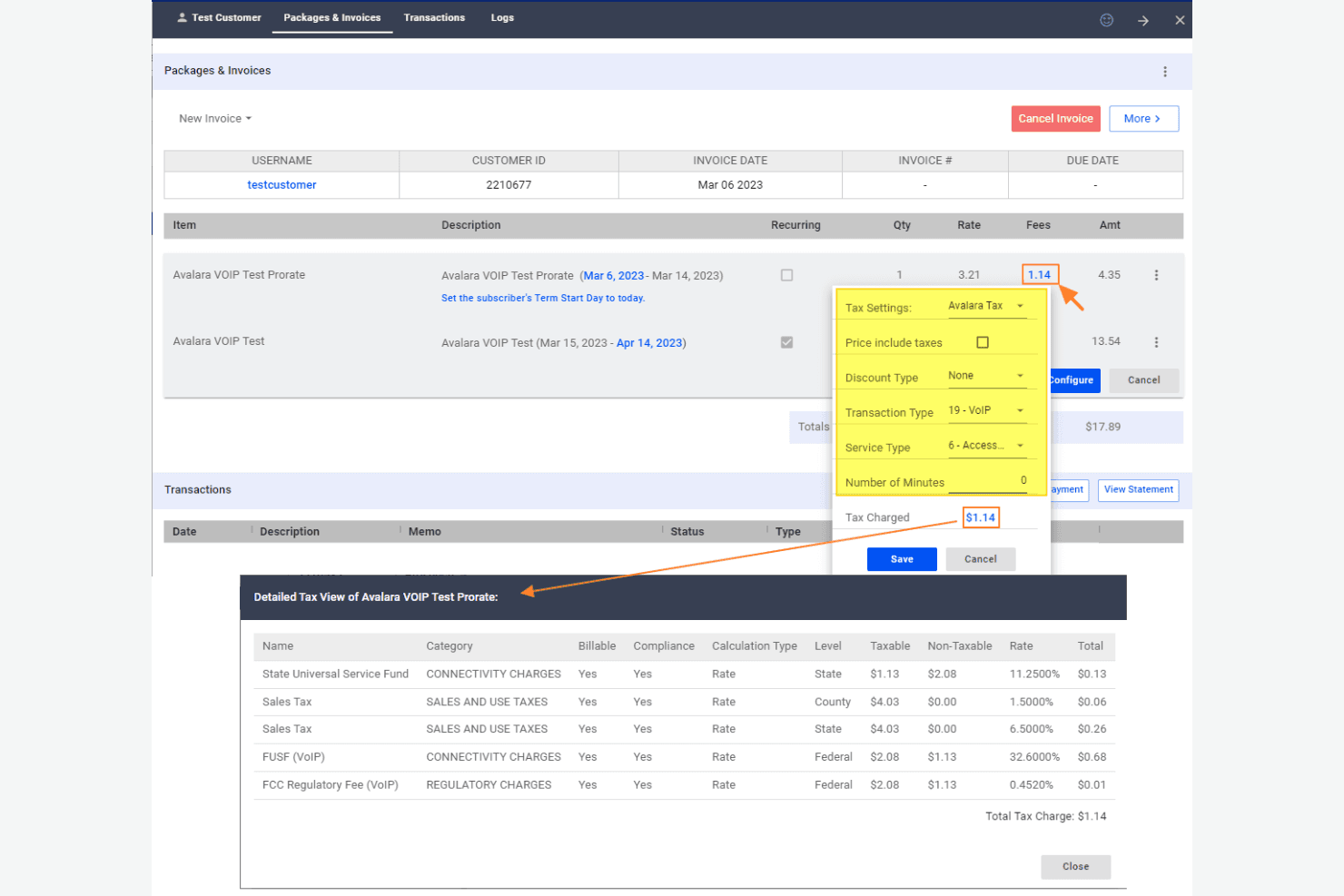Click Set the subscriber's Term Start Day link

click(543, 298)
